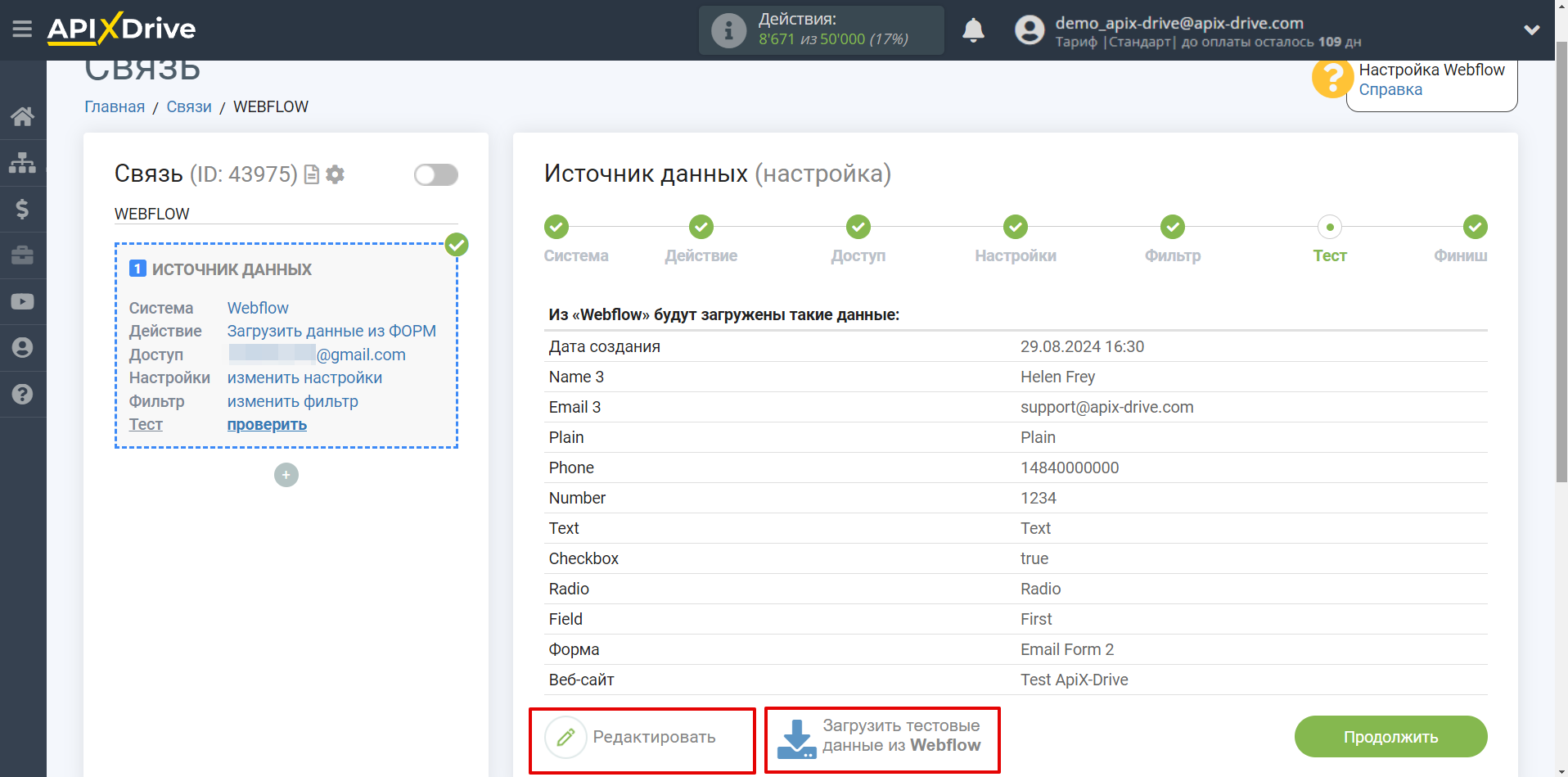Click изменить настройки link
This screenshot has width=1568, height=777.
[304, 377]
